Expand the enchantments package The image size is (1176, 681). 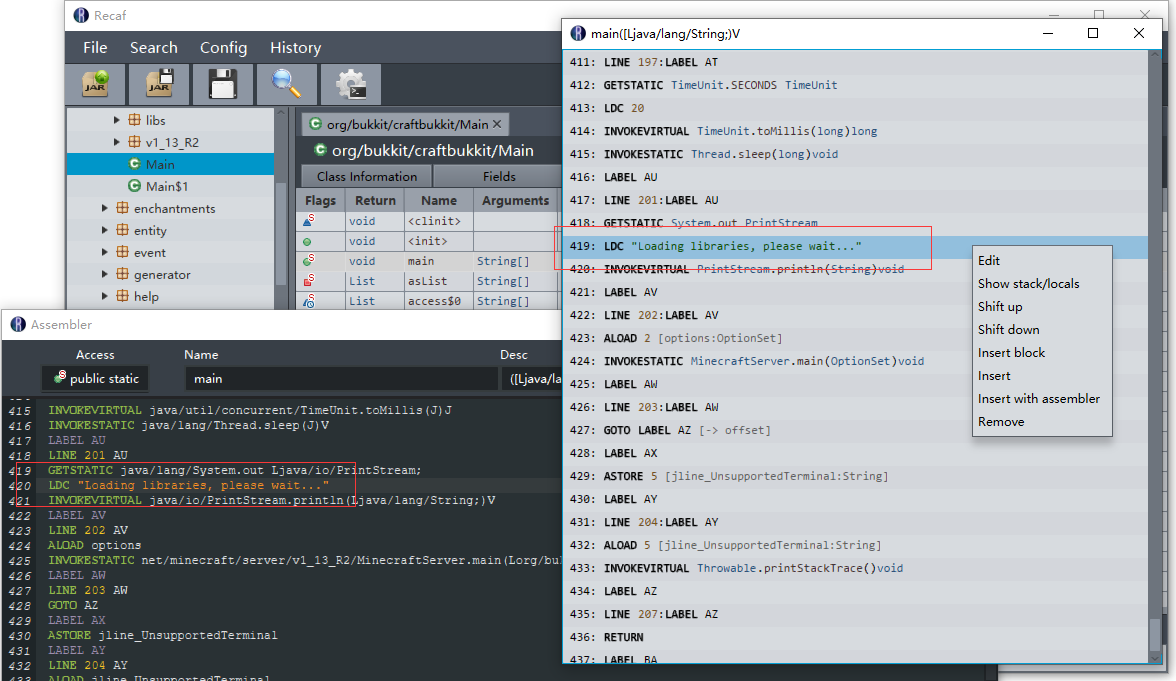103,208
